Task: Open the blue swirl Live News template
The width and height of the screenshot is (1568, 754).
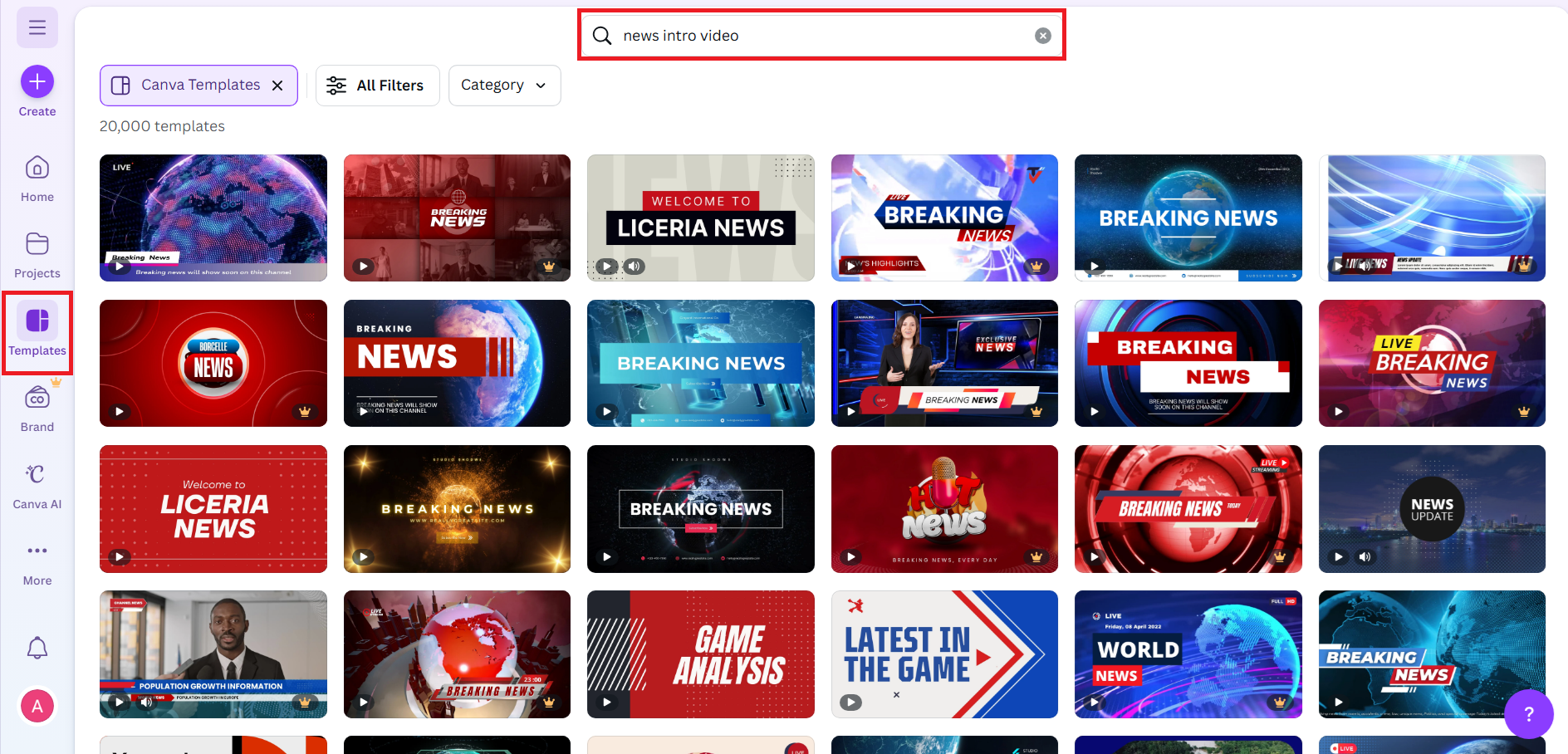Action: 1432,218
